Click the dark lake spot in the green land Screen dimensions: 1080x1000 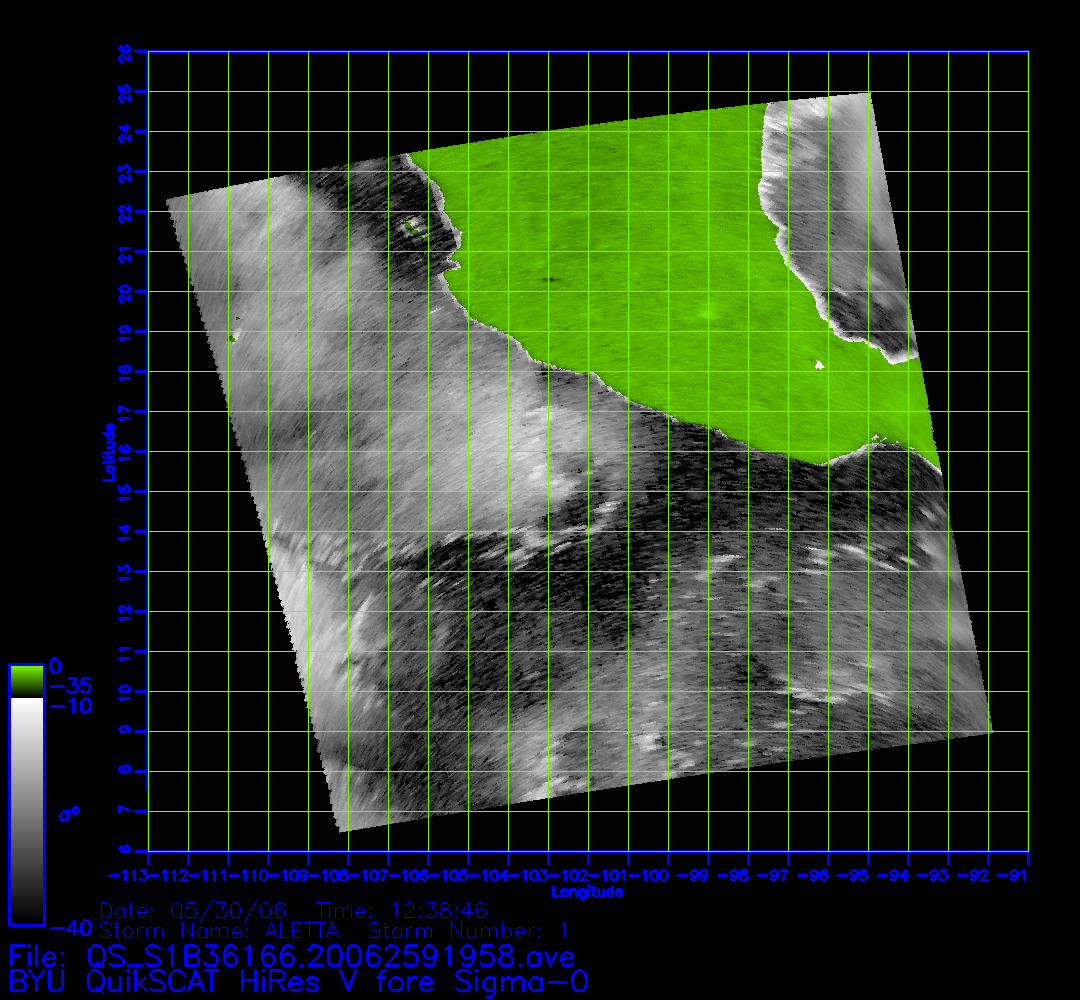pyautogui.click(x=549, y=280)
